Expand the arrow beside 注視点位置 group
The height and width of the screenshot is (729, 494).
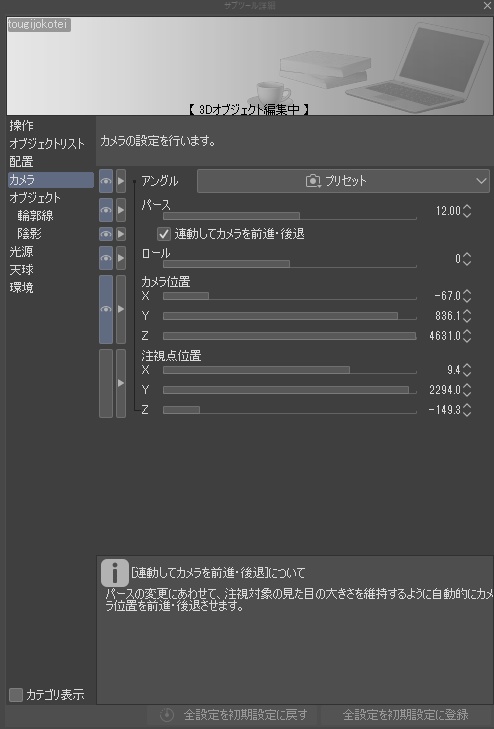(121, 383)
